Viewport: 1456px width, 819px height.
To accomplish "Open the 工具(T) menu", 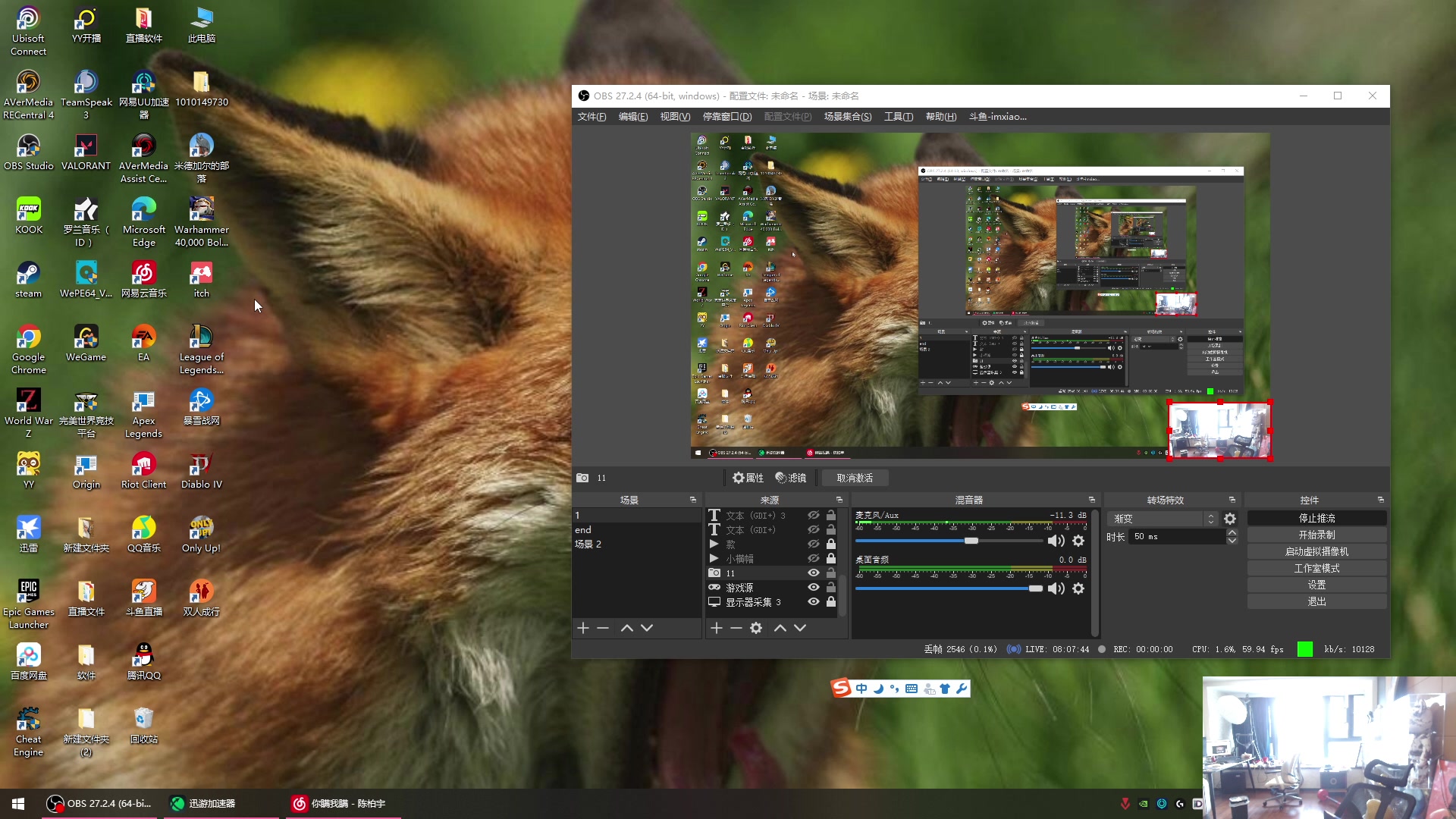I will coord(898,117).
